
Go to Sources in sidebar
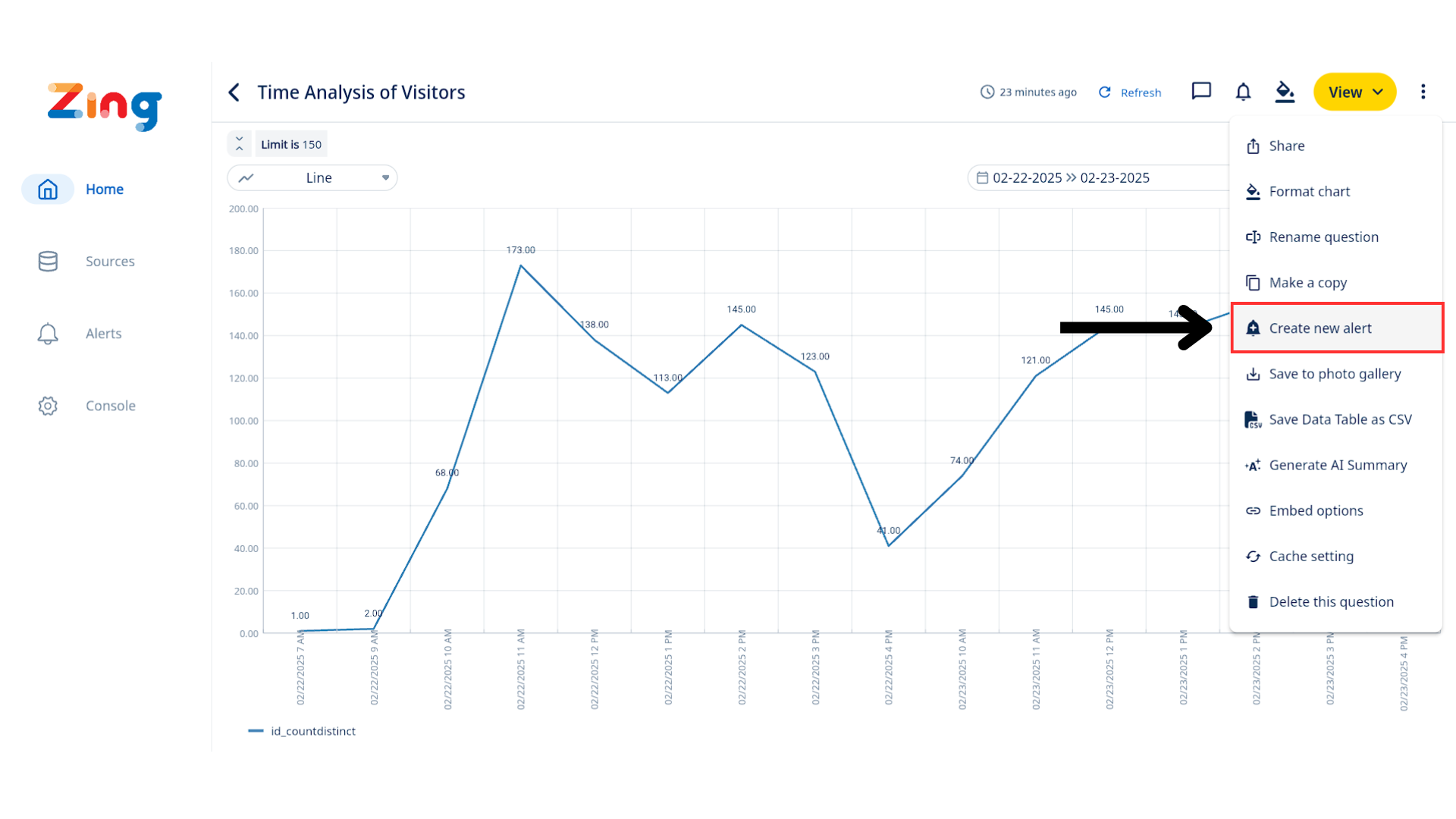pos(109,262)
